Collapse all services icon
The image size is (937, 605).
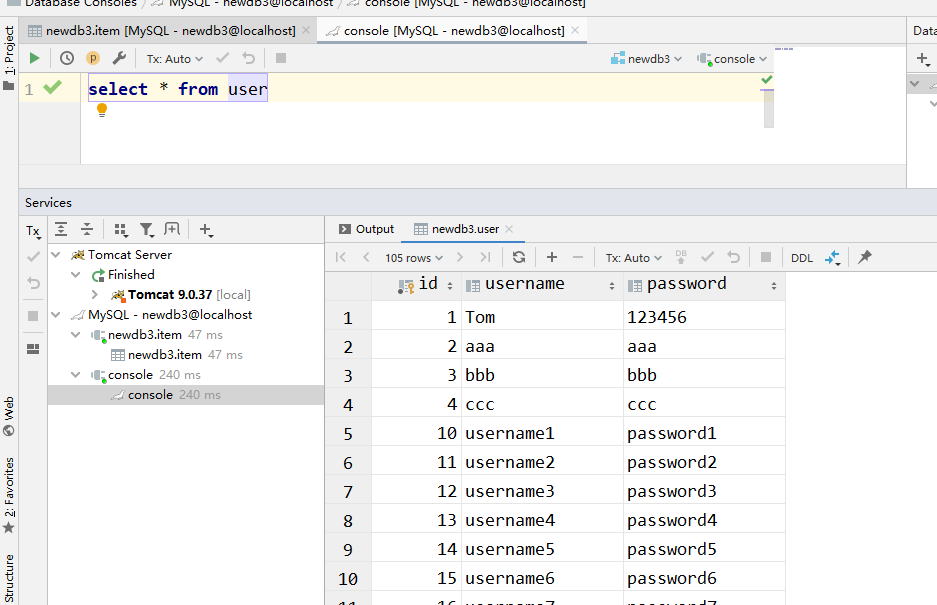click(87, 229)
